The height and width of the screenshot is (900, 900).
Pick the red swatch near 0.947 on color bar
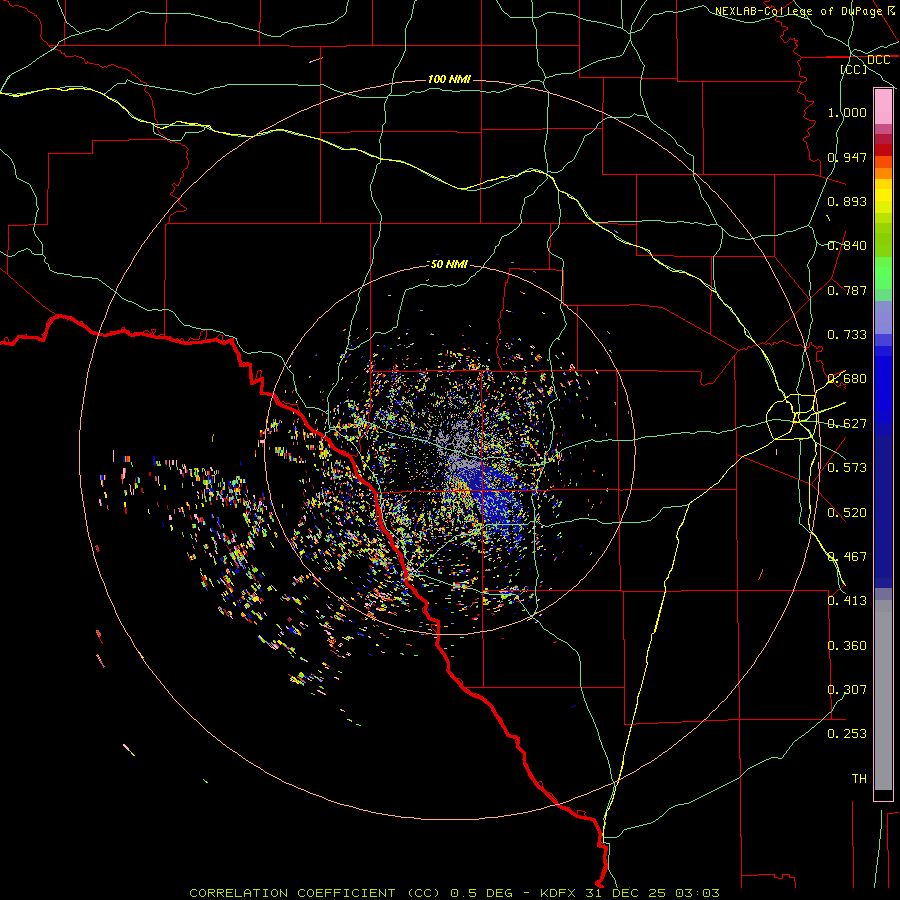(x=883, y=150)
